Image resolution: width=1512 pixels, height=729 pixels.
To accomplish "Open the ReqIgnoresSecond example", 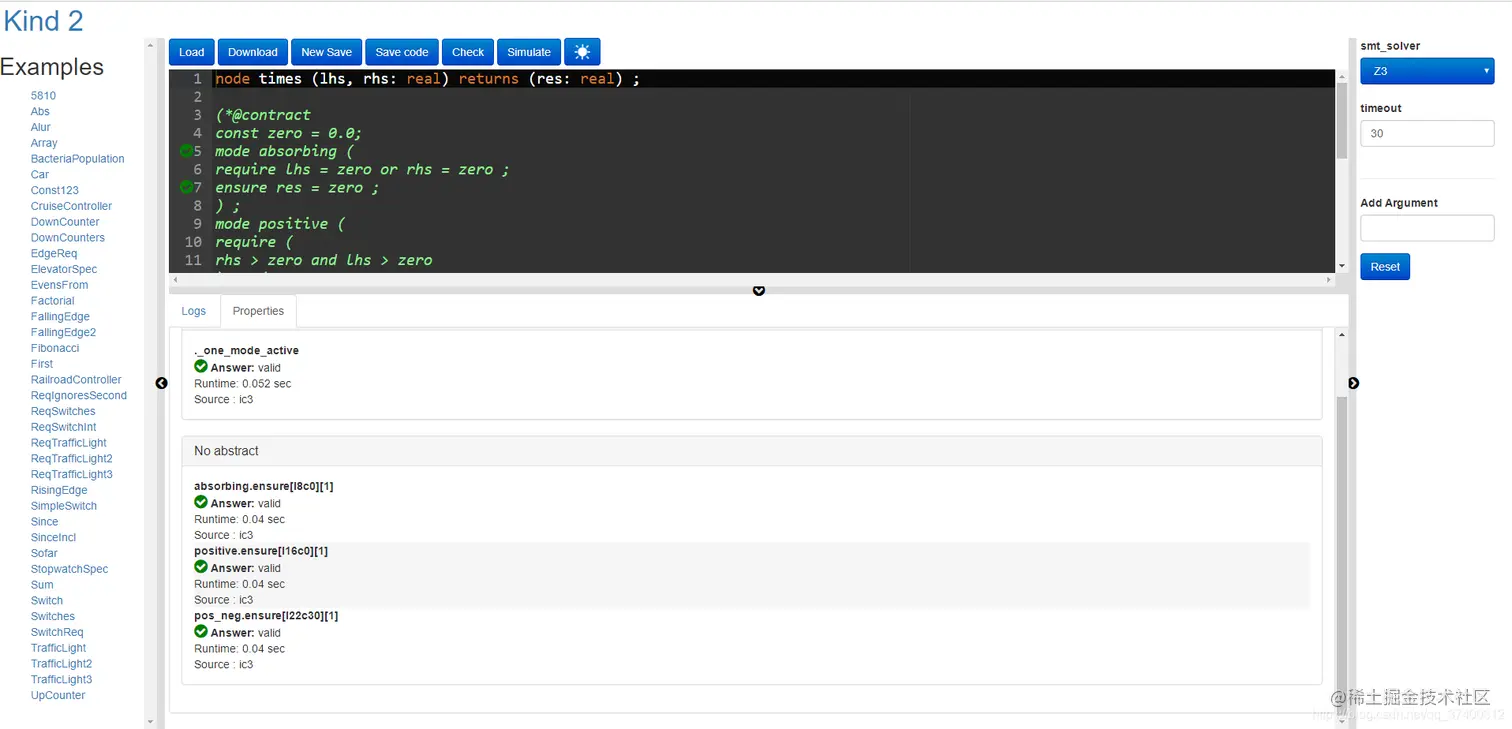I will 79,396.
